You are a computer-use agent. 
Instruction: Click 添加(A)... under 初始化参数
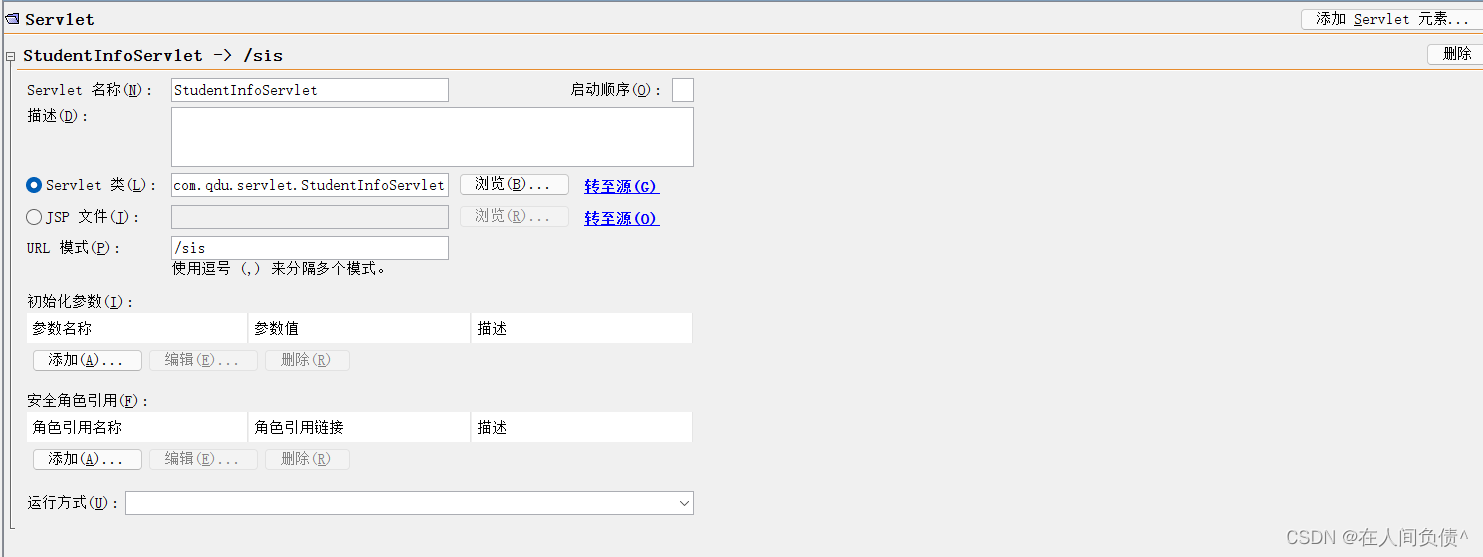click(87, 360)
